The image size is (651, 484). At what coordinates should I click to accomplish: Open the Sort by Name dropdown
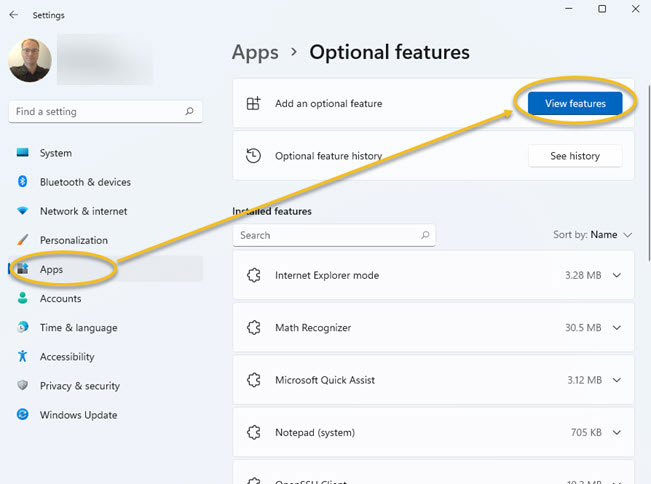592,235
